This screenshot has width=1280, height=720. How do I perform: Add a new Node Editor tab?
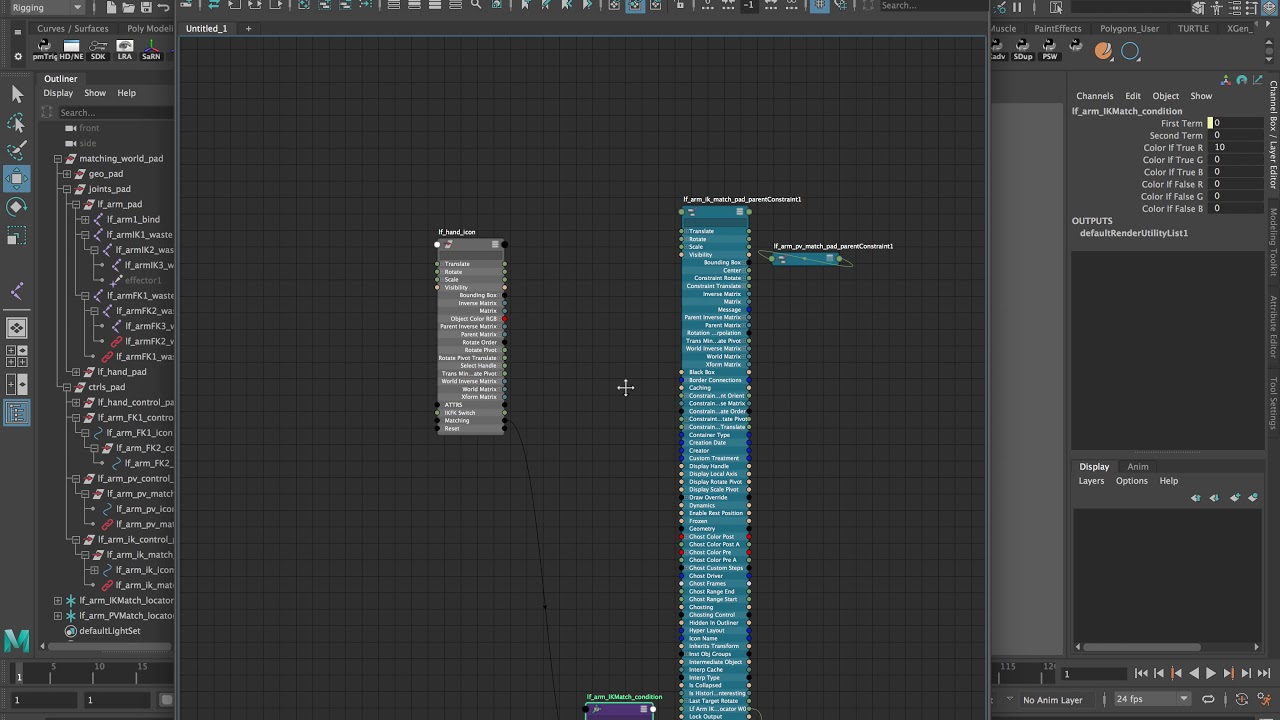(248, 29)
